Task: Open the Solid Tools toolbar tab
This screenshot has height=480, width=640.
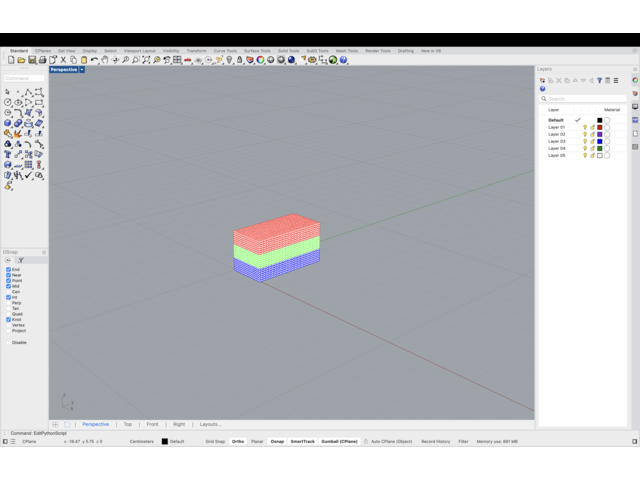Action: (289, 51)
